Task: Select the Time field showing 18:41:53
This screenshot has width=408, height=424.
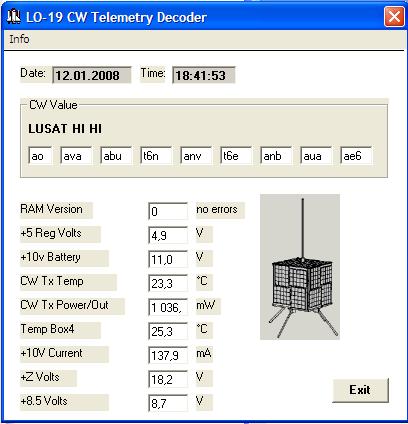Action: click(x=204, y=75)
